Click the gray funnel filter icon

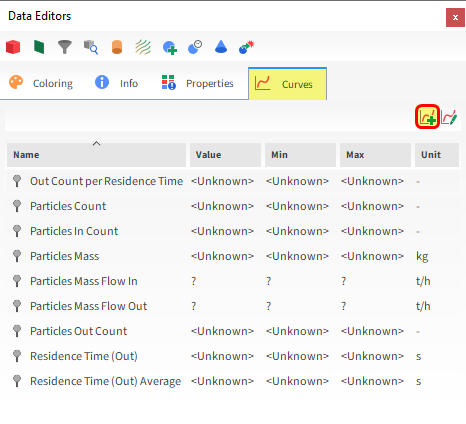tap(65, 47)
